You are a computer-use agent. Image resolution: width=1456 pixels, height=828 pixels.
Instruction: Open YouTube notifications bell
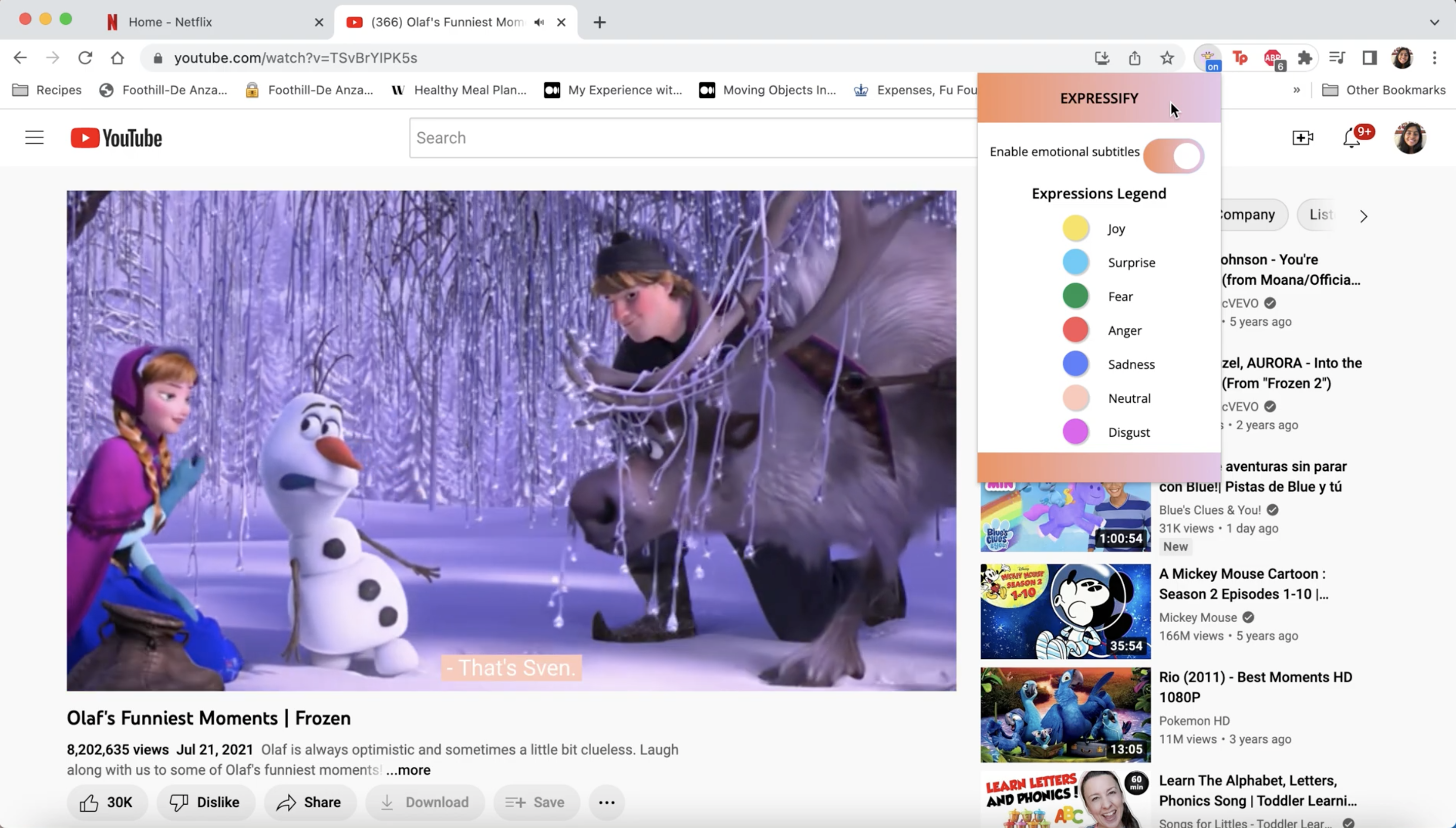(1352, 138)
